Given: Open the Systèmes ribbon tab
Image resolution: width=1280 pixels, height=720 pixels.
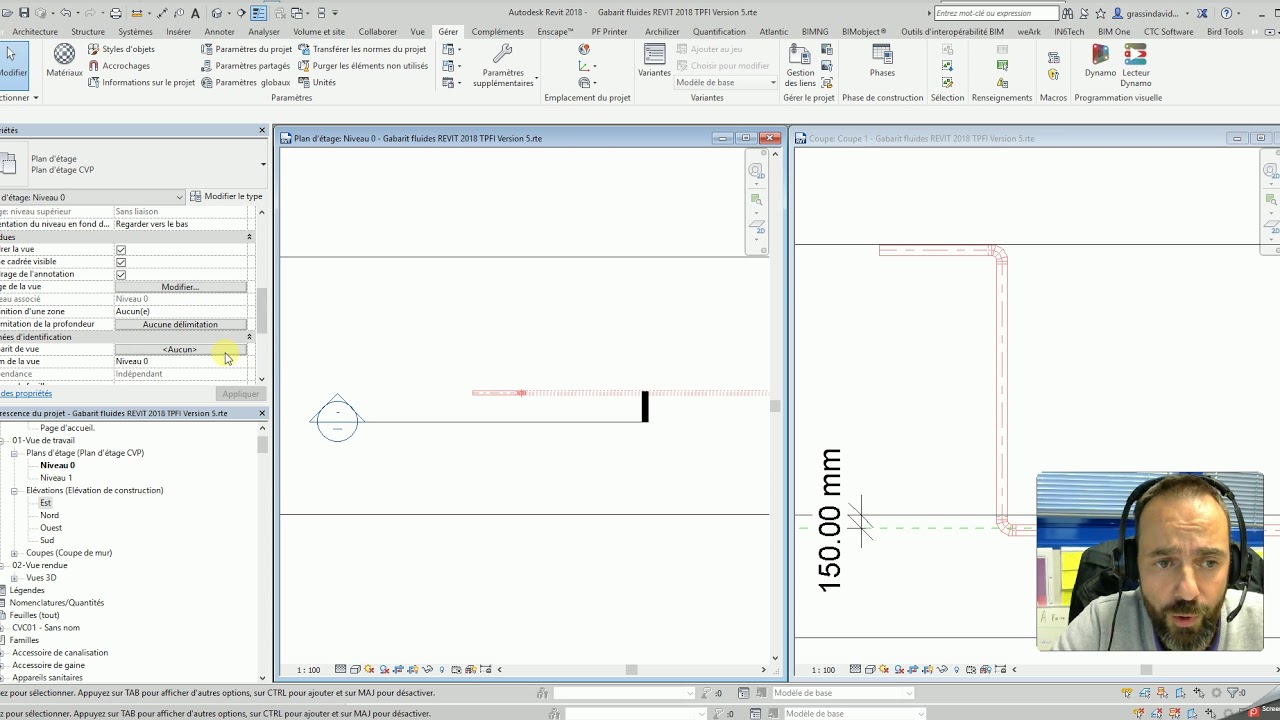Looking at the screenshot, I should [x=136, y=32].
